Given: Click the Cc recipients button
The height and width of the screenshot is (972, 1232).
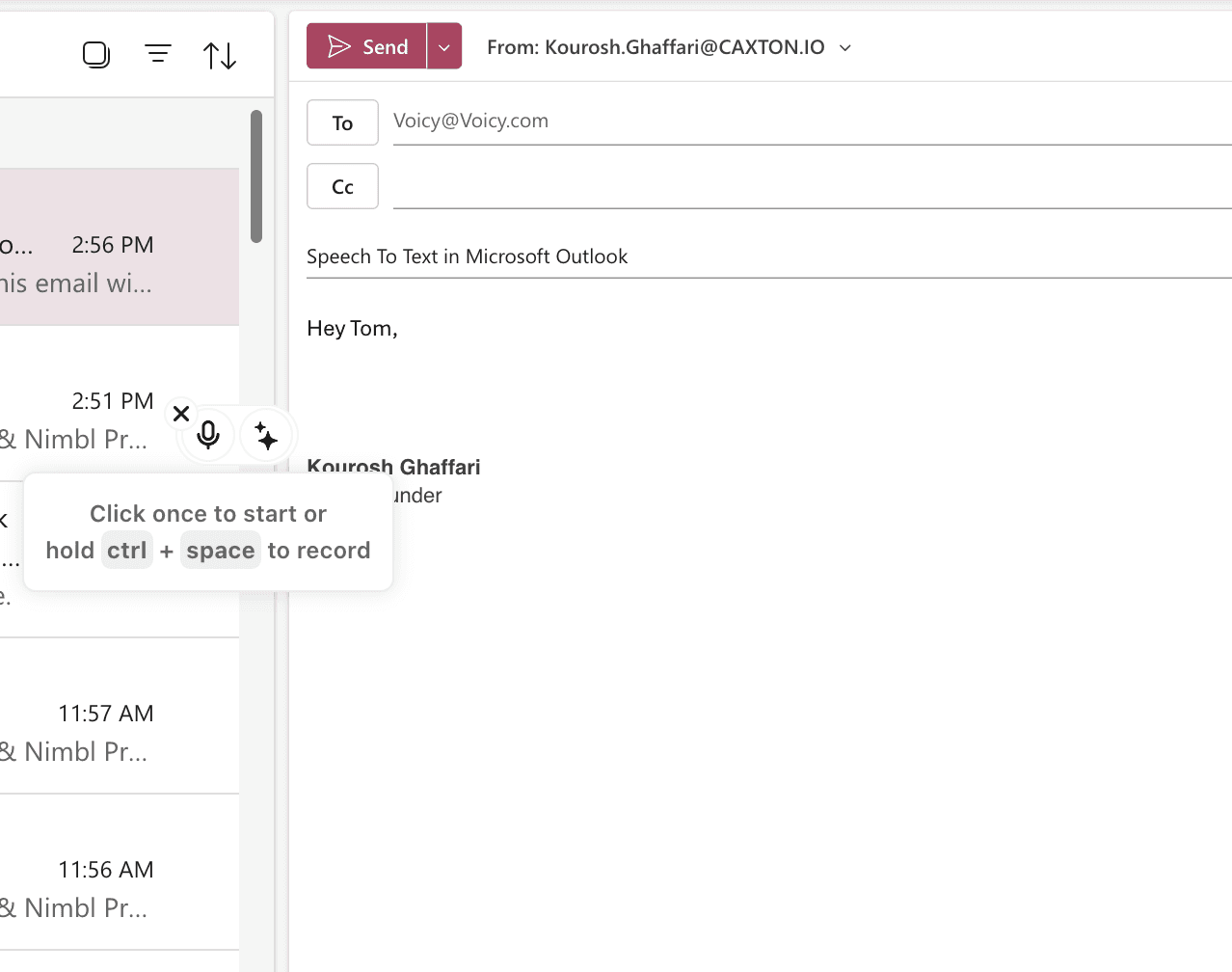Looking at the screenshot, I should pyautogui.click(x=342, y=186).
